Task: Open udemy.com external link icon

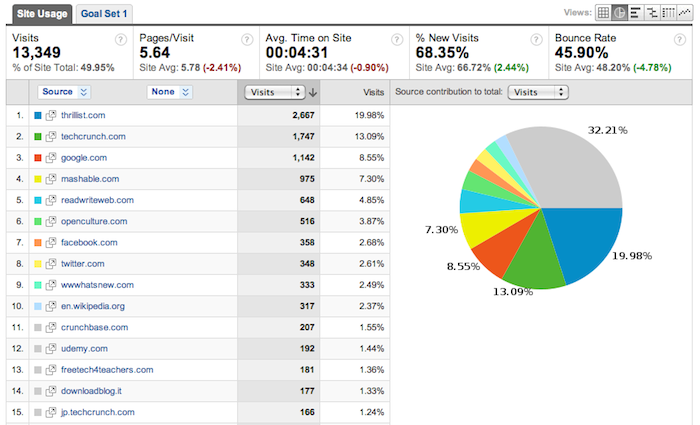Action: (x=51, y=348)
